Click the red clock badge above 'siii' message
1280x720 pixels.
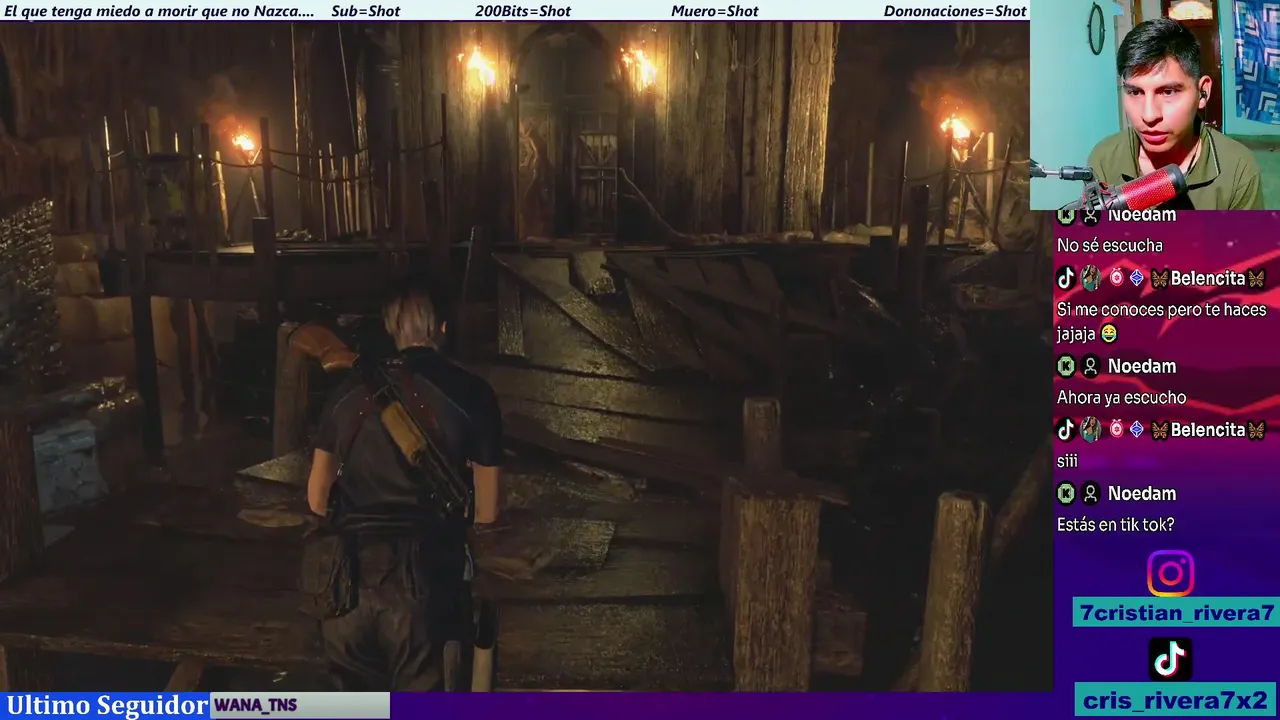tap(1116, 430)
